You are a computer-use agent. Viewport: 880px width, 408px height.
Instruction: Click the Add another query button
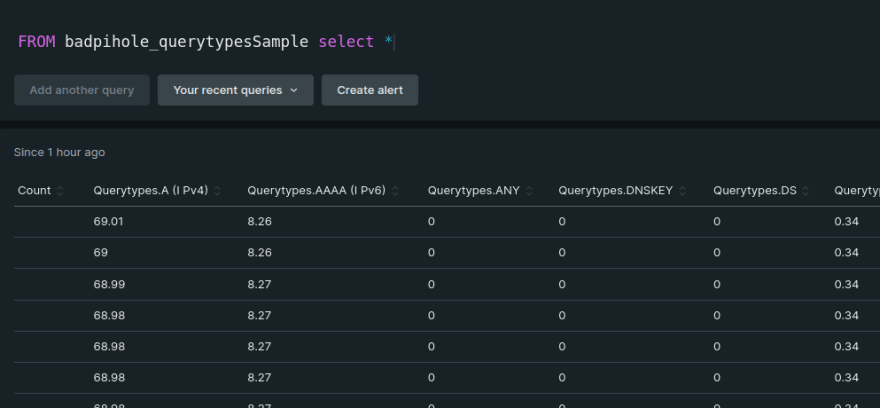click(x=81, y=90)
